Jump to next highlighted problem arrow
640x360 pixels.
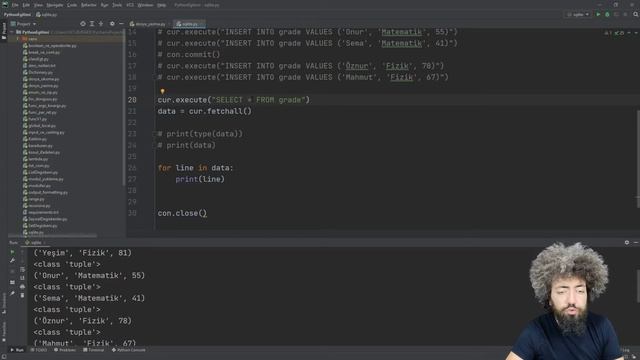click(636, 33)
